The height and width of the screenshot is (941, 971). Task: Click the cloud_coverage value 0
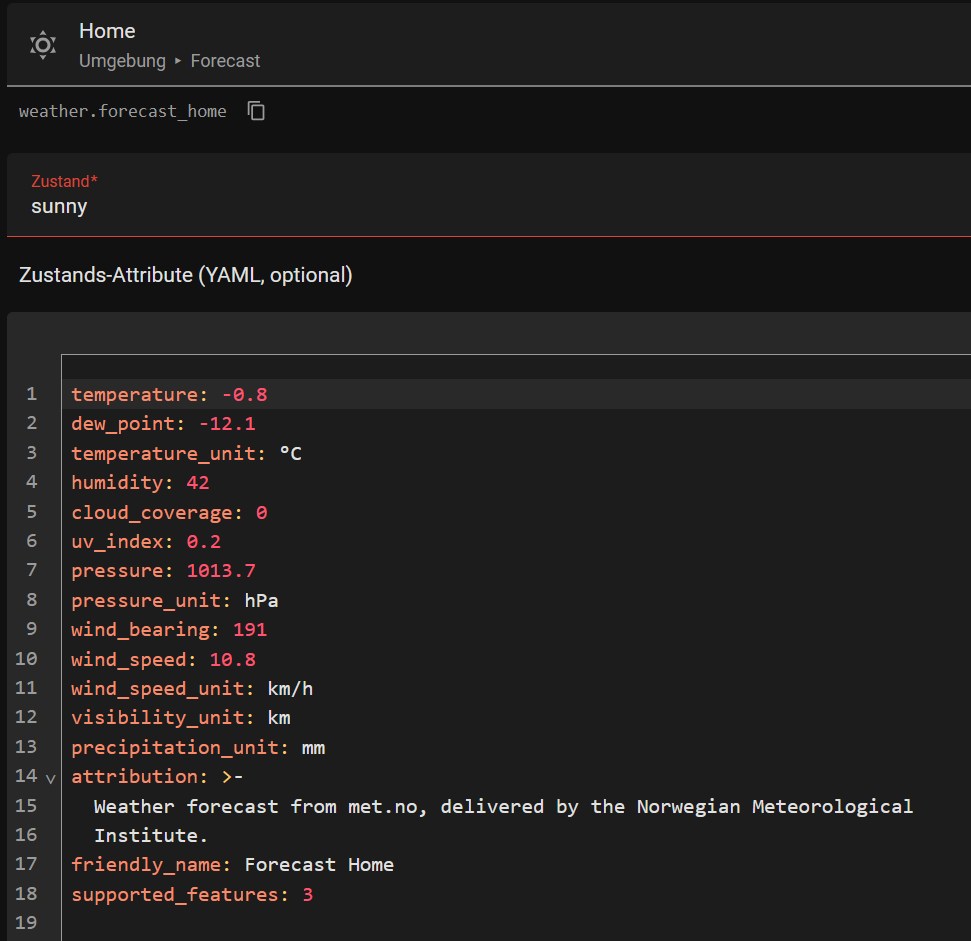261,513
